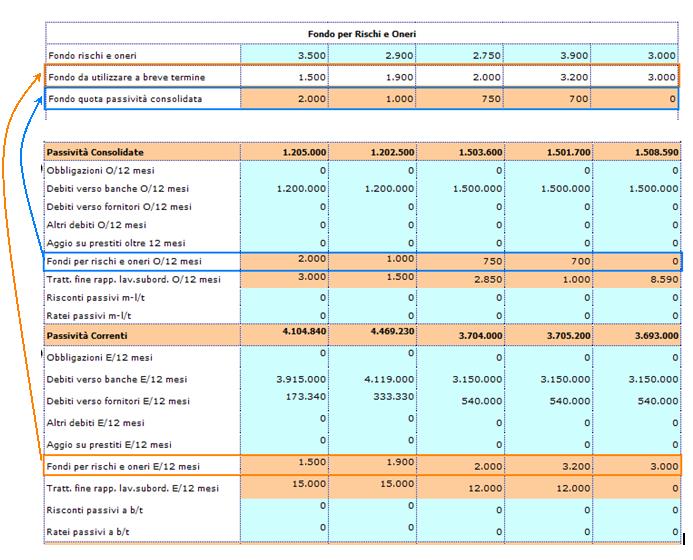
Task: Select the Altri debiti O/12 mesi label
Action: point(96,225)
